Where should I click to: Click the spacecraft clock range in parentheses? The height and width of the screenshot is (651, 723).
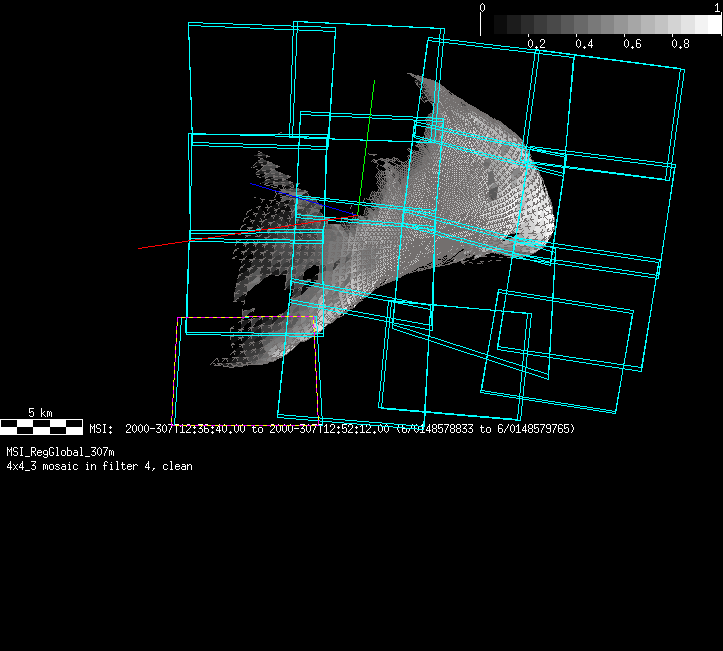coord(485,429)
